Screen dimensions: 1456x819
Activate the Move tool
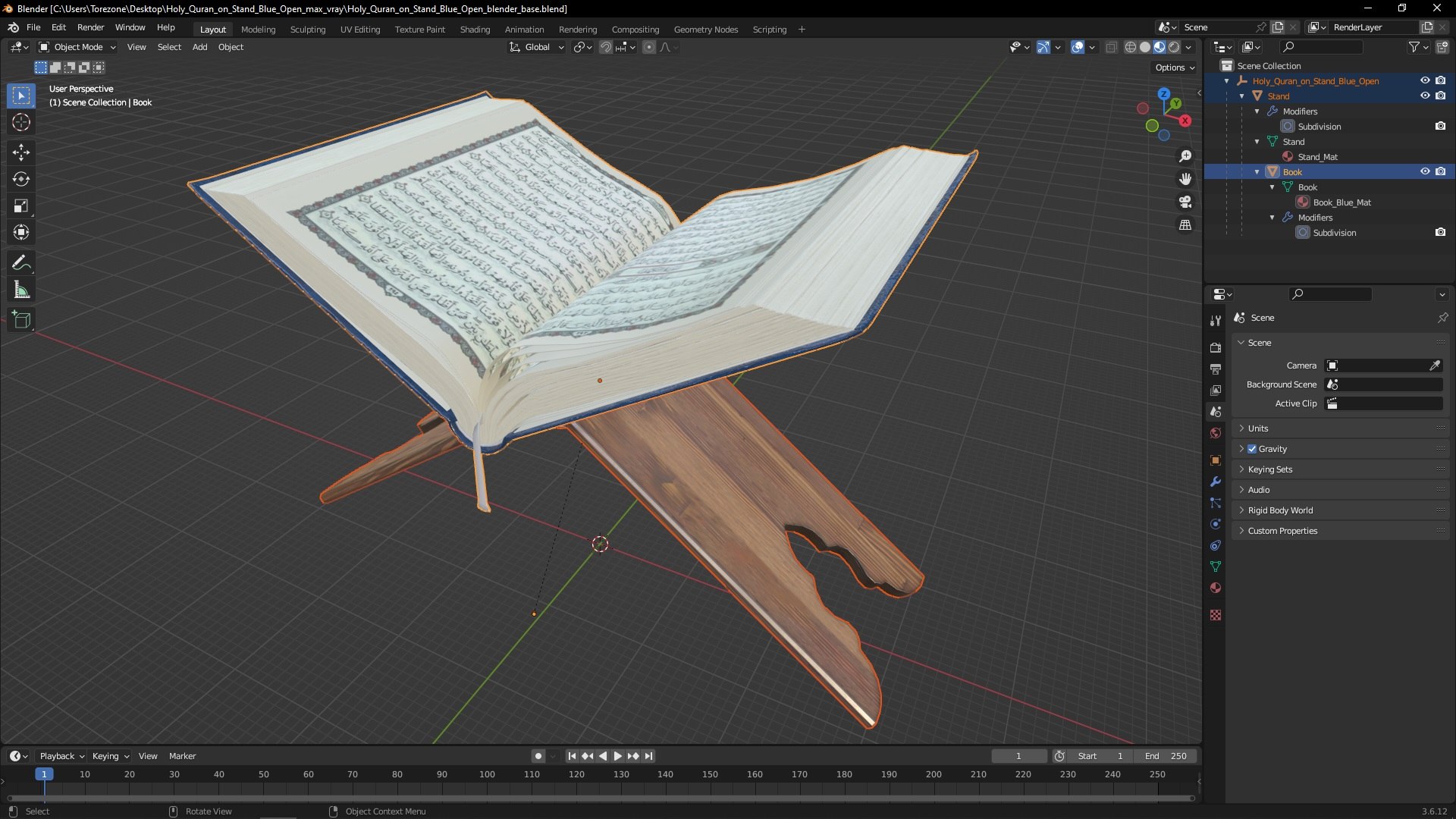(x=21, y=152)
